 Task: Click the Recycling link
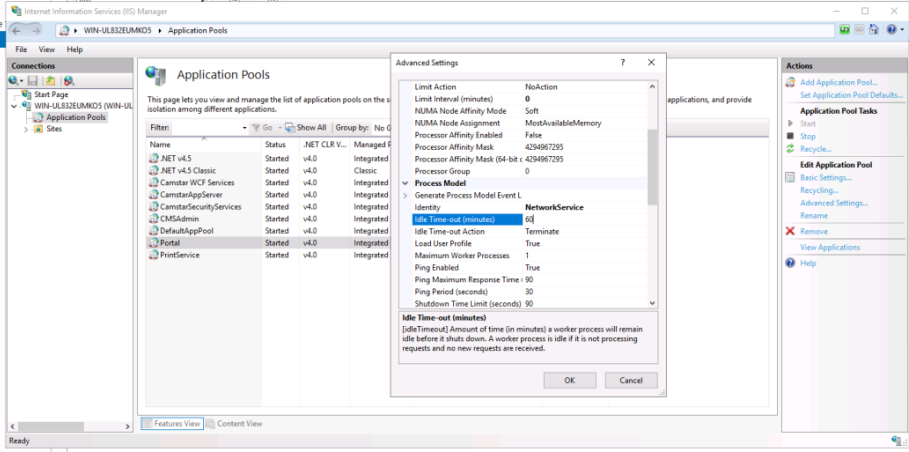tap(819, 191)
